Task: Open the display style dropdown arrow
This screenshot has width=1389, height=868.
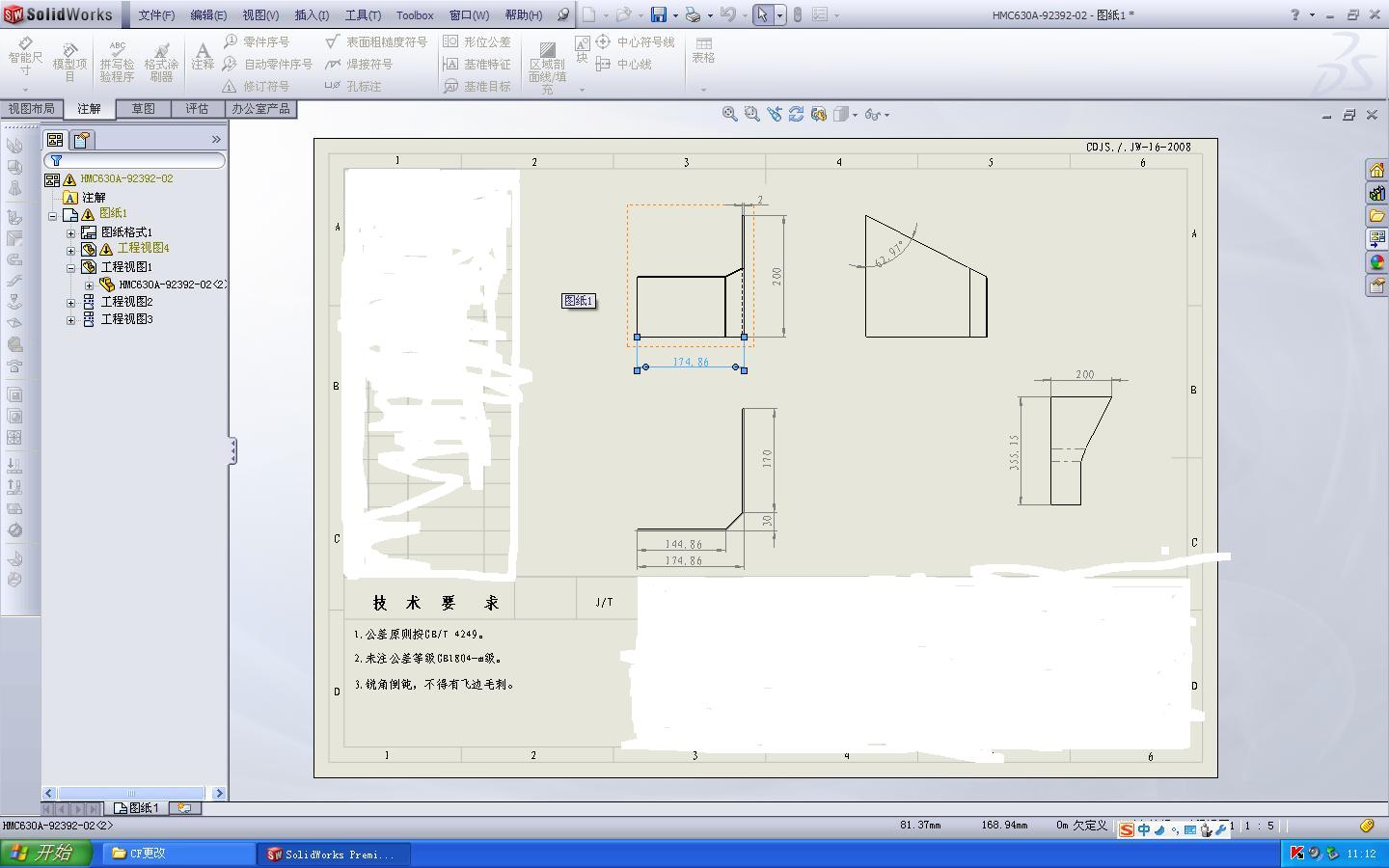Action: (x=855, y=115)
